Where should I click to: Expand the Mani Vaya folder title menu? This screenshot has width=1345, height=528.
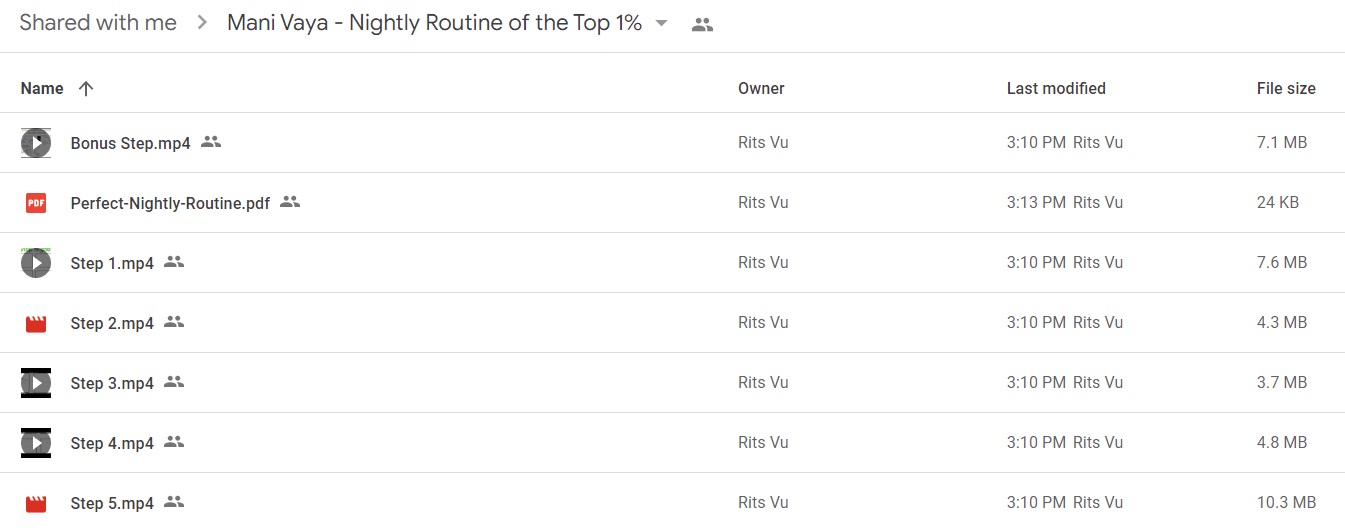434,23
